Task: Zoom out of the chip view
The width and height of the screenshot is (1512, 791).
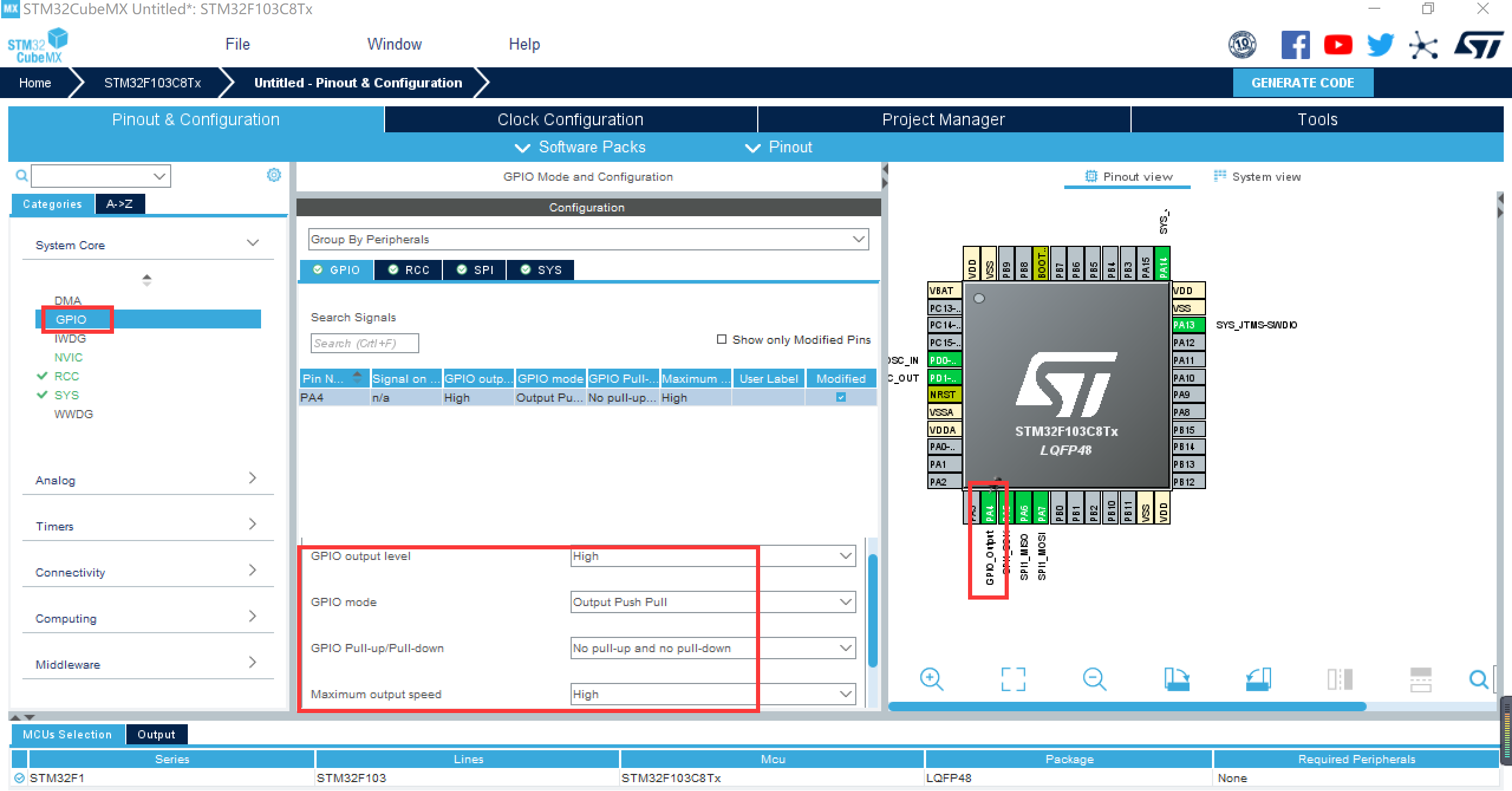Action: 1094,679
